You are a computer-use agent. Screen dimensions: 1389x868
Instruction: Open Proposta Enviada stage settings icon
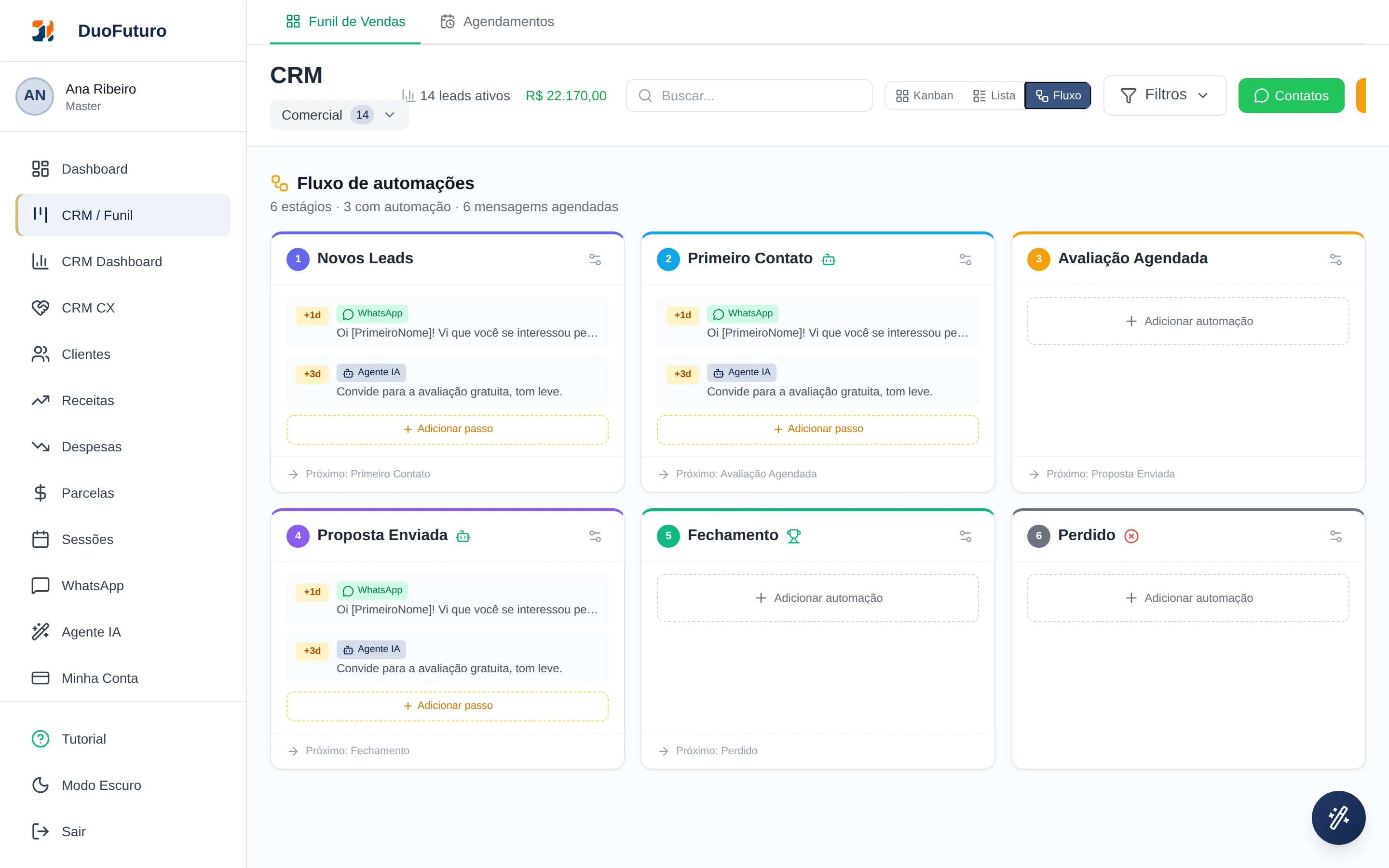click(595, 536)
